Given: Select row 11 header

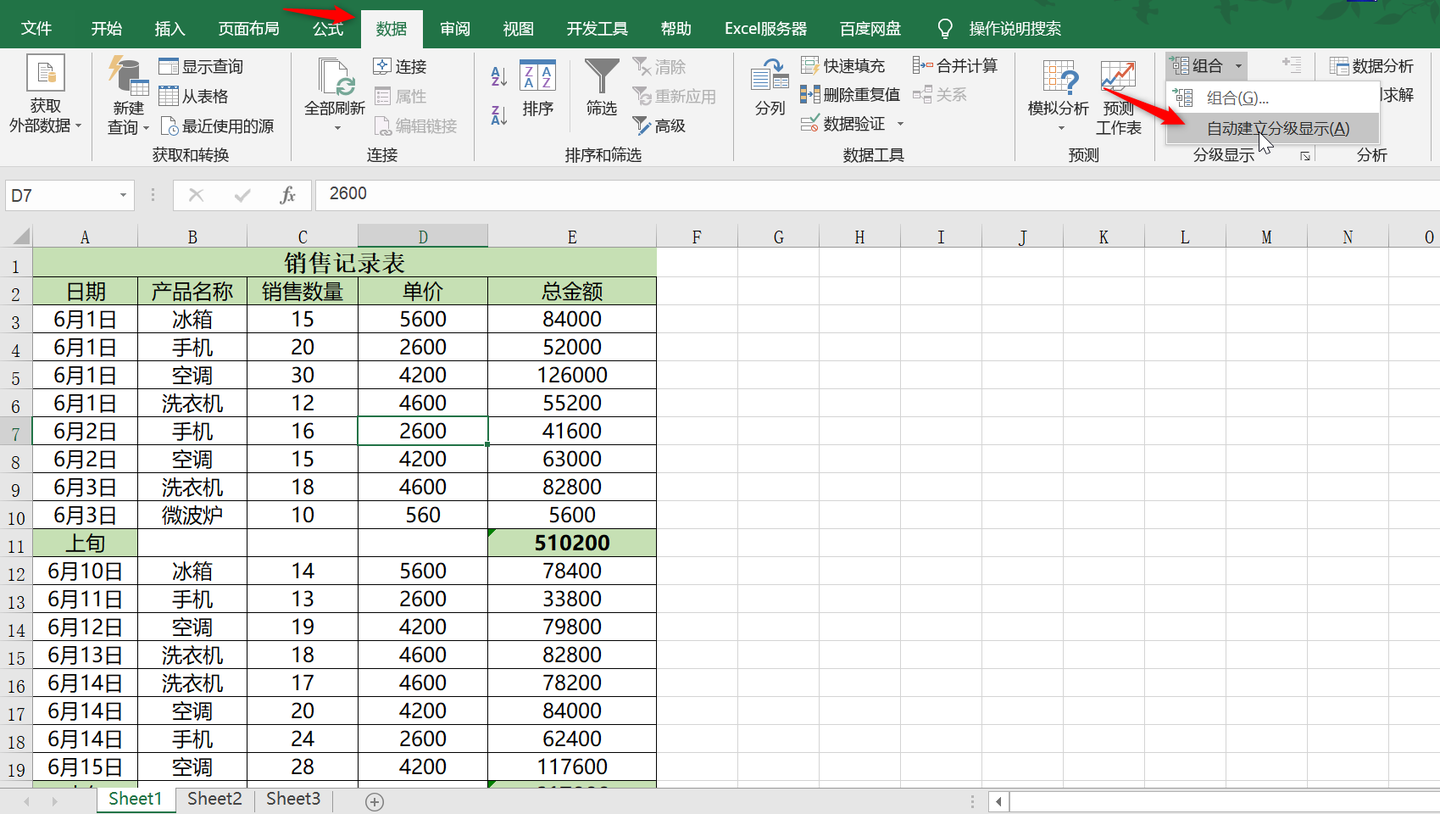Looking at the screenshot, I should [15, 546].
